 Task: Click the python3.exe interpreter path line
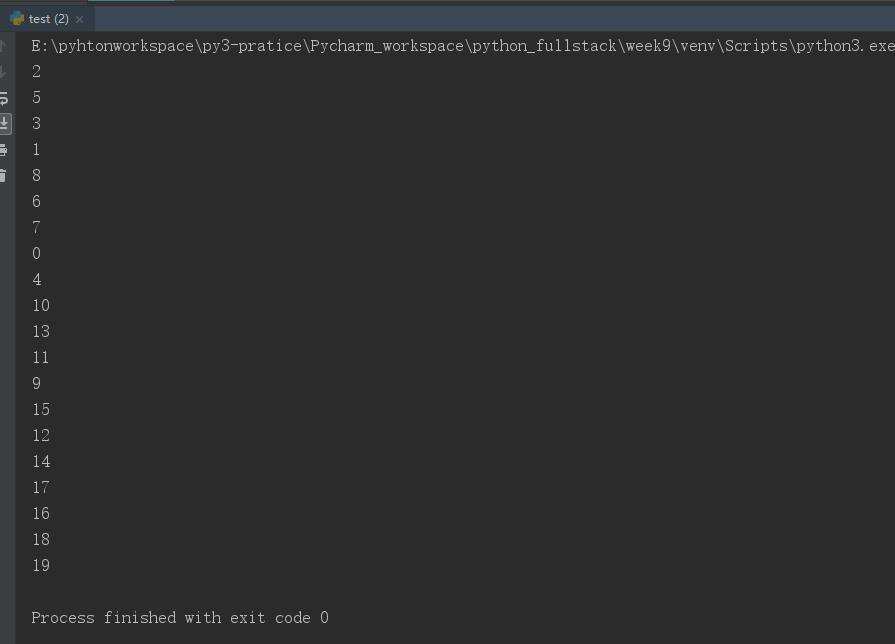pyautogui.click(x=463, y=46)
